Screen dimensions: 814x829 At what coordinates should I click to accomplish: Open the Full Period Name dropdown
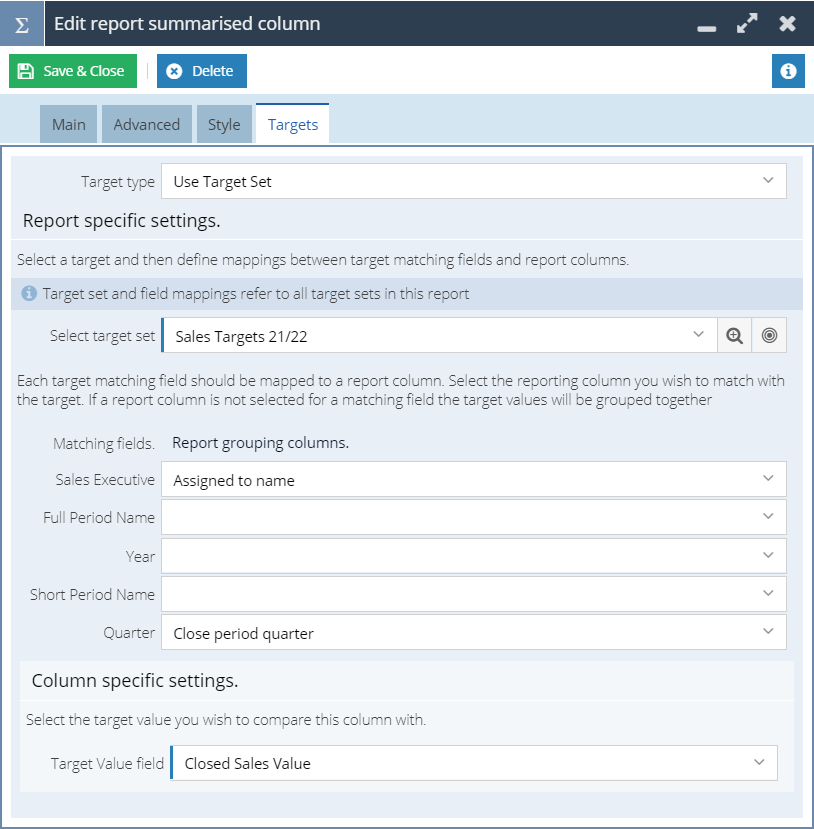[x=474, y=517]
